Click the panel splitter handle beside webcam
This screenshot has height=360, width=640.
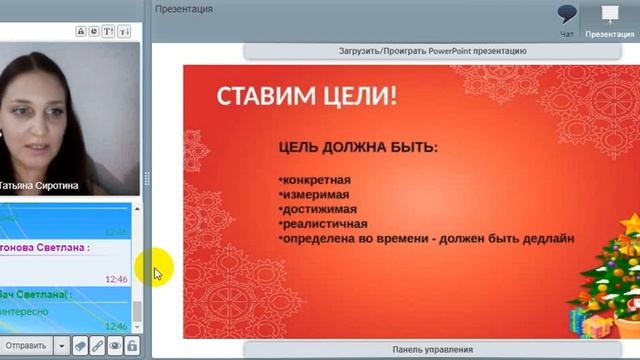pos(147,179)
